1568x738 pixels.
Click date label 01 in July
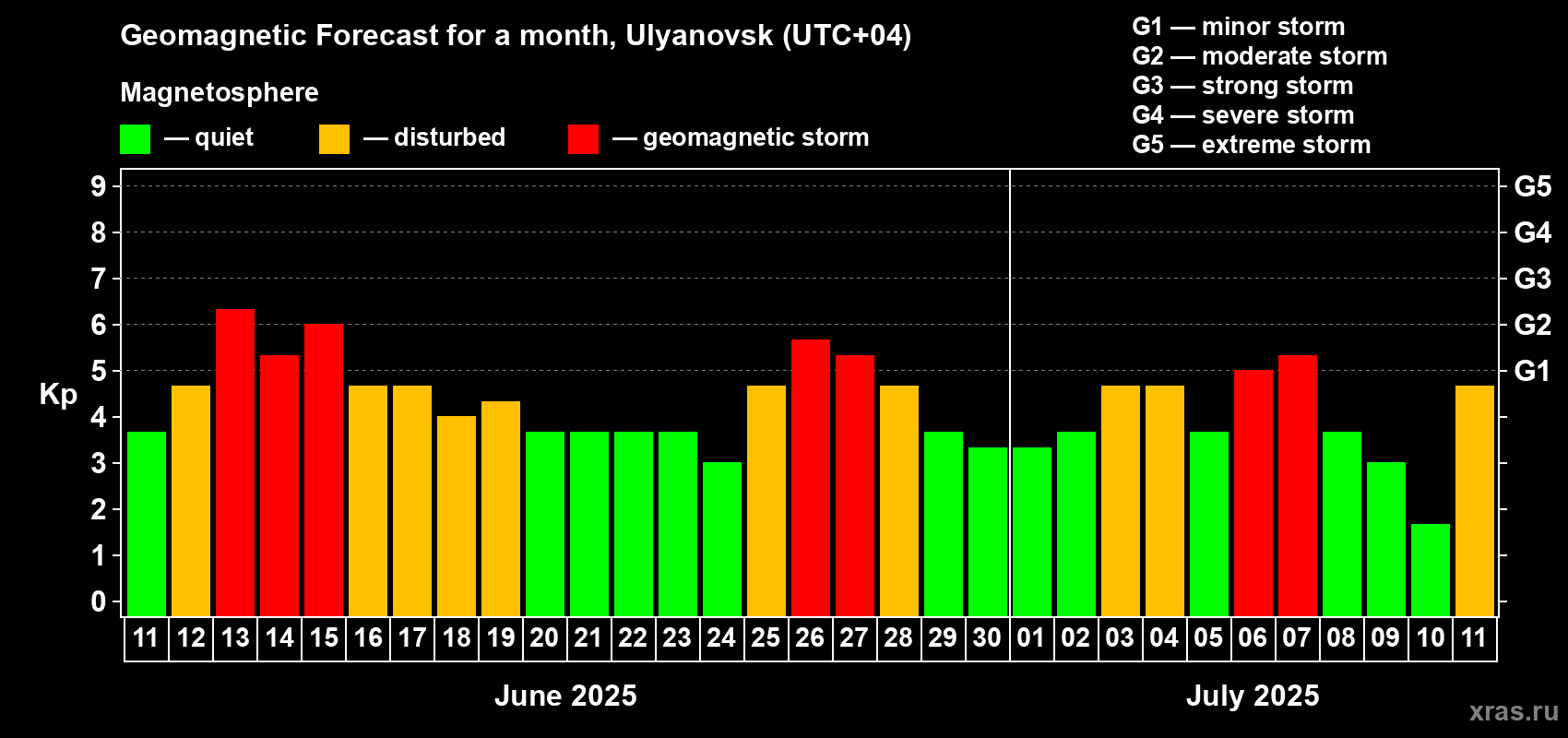coord(1031,638)
